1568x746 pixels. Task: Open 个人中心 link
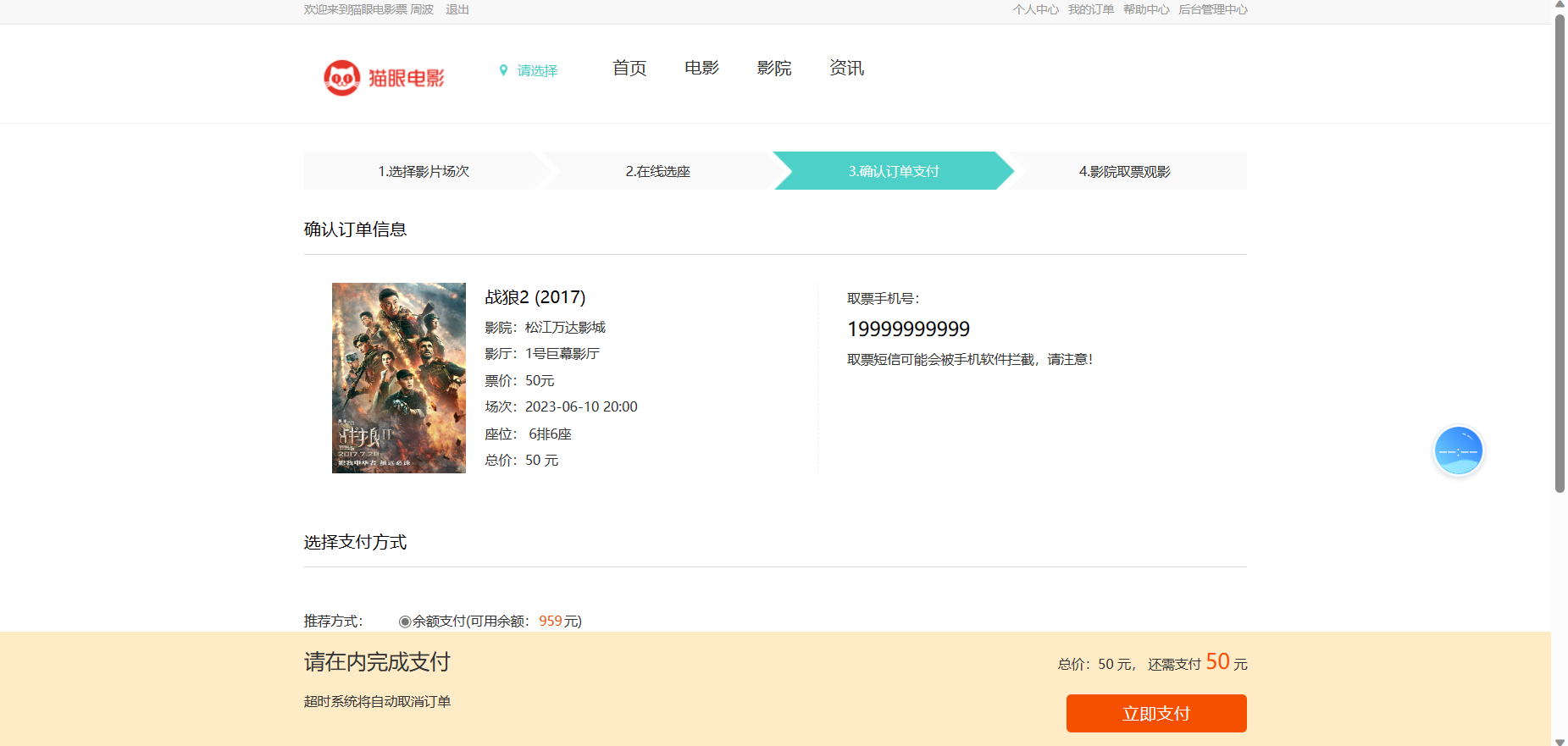click(1035, 9)
